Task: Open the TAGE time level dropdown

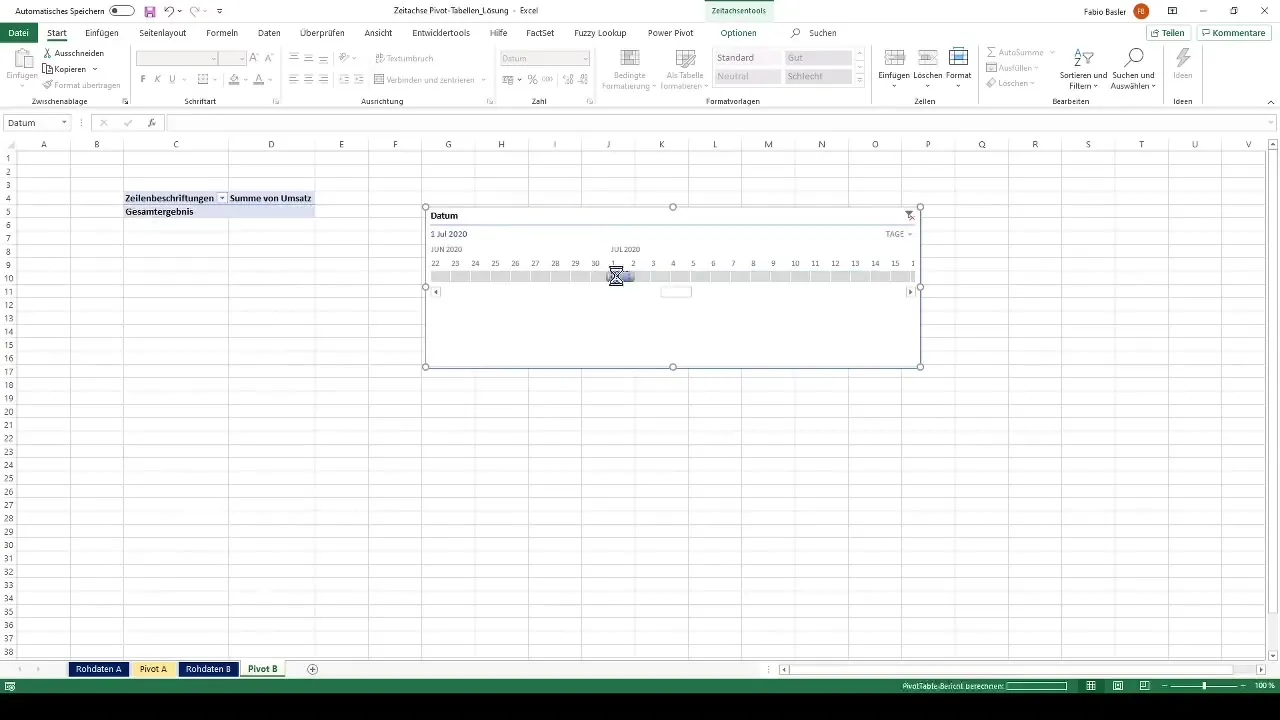Action: pyautogui.click(x=899, y=234)
